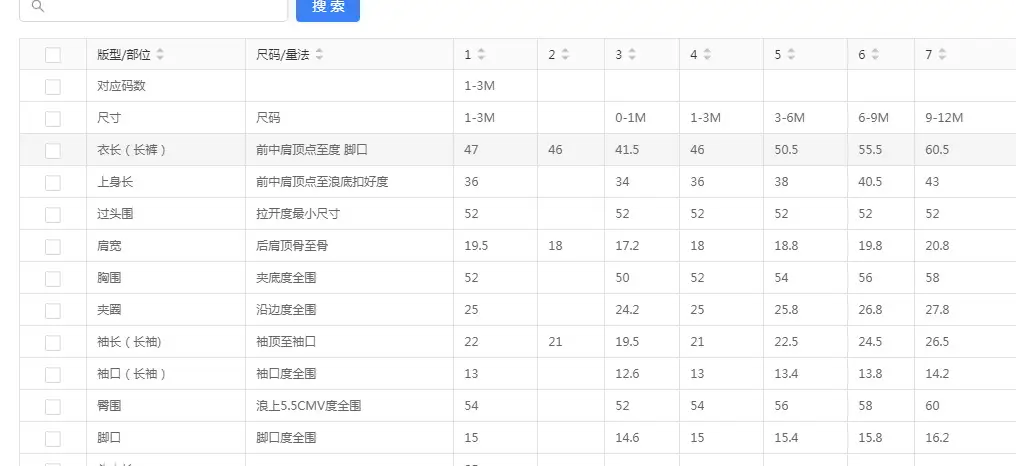The image size is (1016, 466).
Task: Click value 14.6 in 脚口 row
Action: [627, 438]
